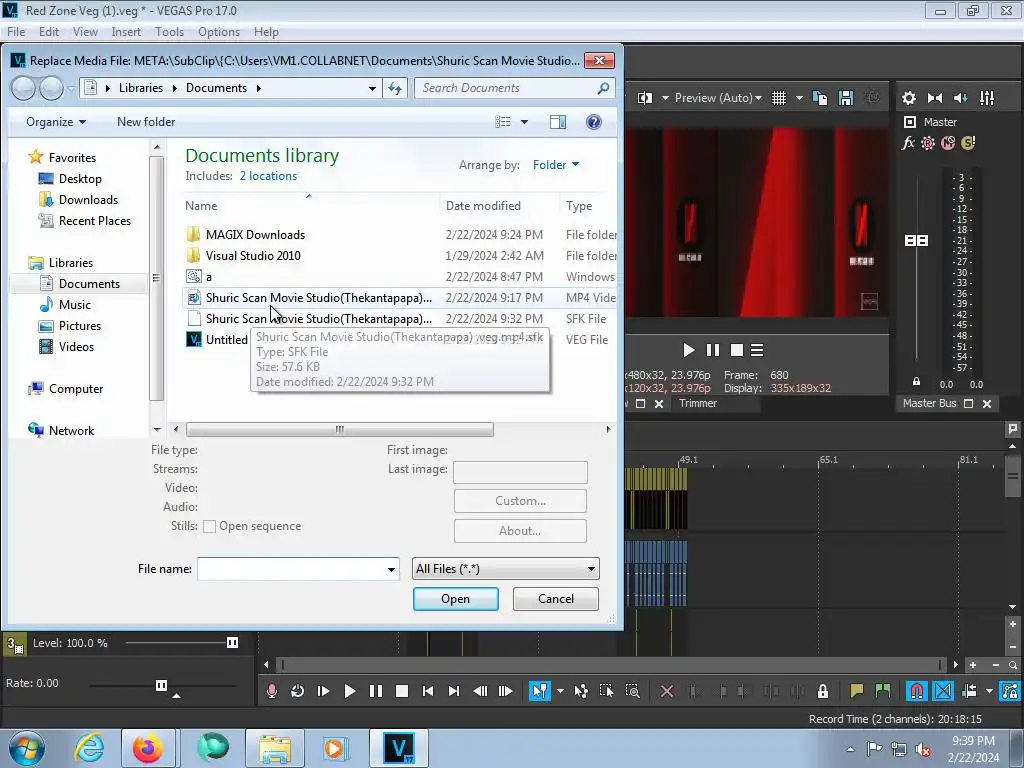Click the Open button
Viewport: 1024px width, 768px height.
pyautogui.click(x=455, y=599)
